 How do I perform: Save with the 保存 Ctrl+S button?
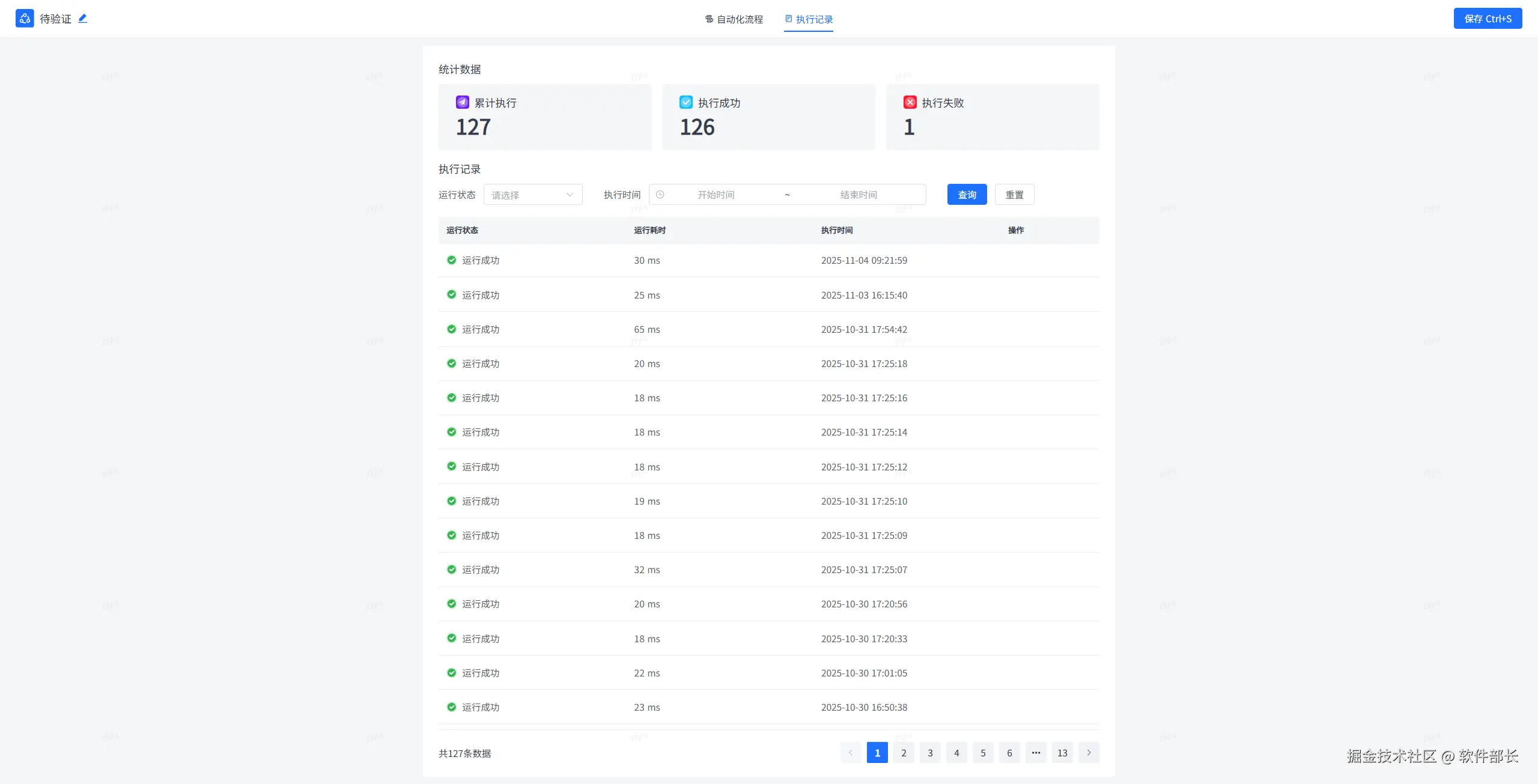[x=1488, y=19]
